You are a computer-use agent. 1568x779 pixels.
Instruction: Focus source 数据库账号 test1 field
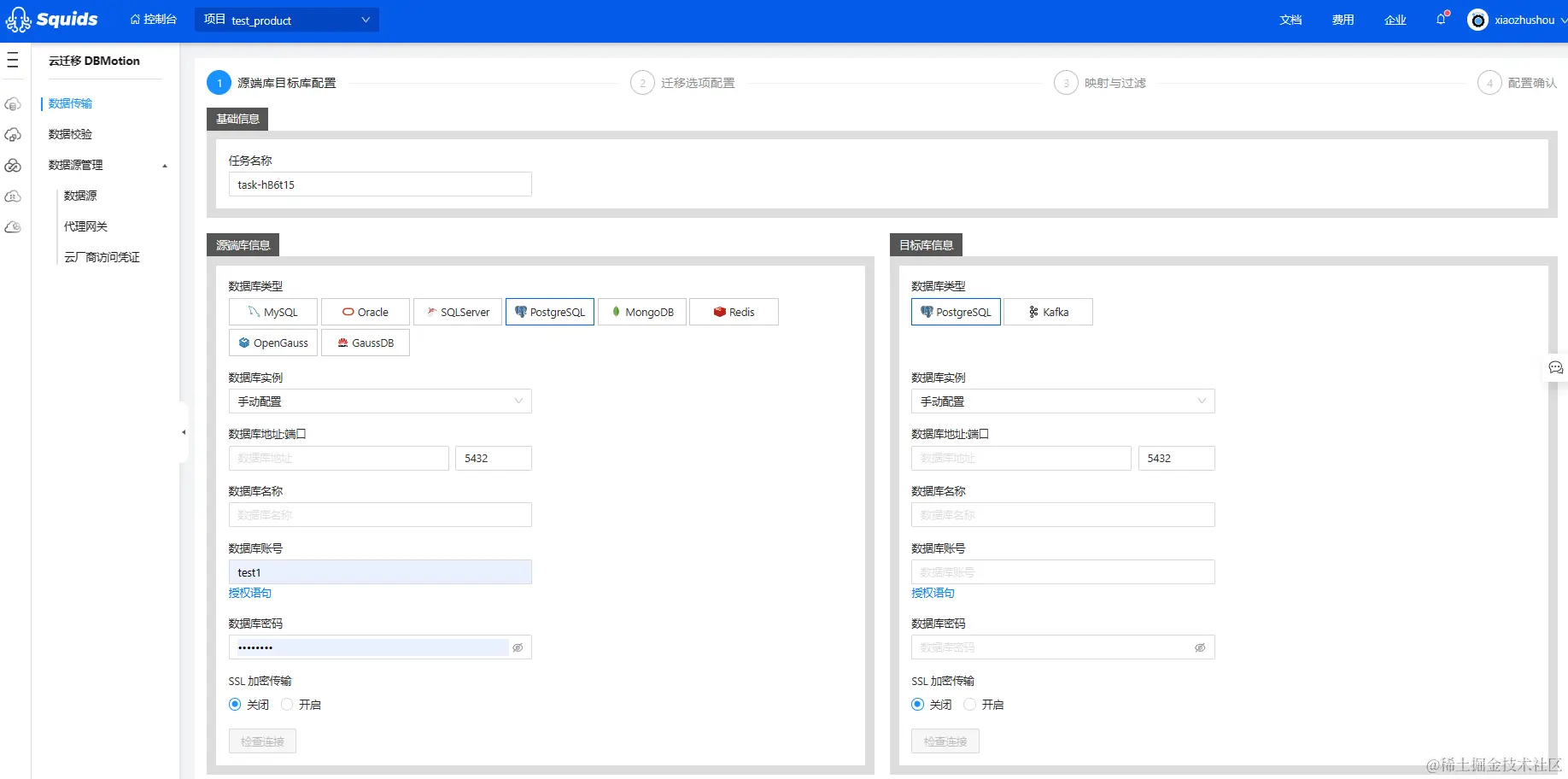coord(380,572)
